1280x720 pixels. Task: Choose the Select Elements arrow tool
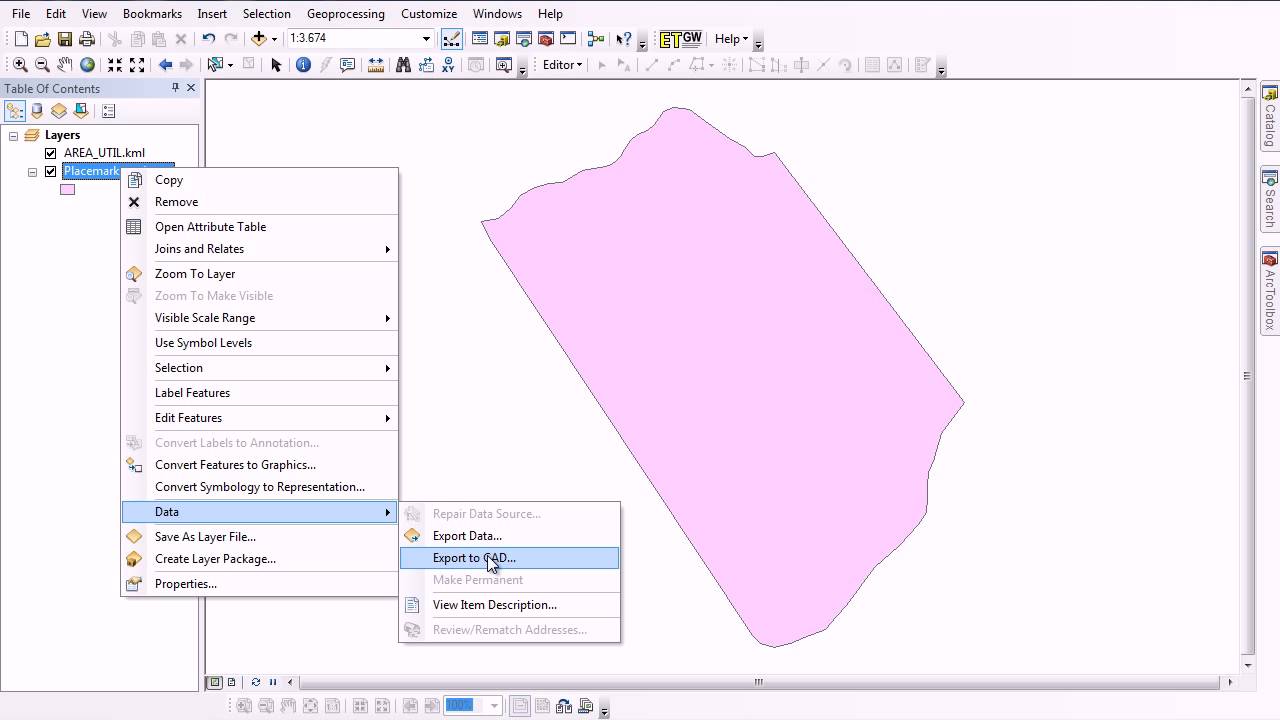(277, 65)
